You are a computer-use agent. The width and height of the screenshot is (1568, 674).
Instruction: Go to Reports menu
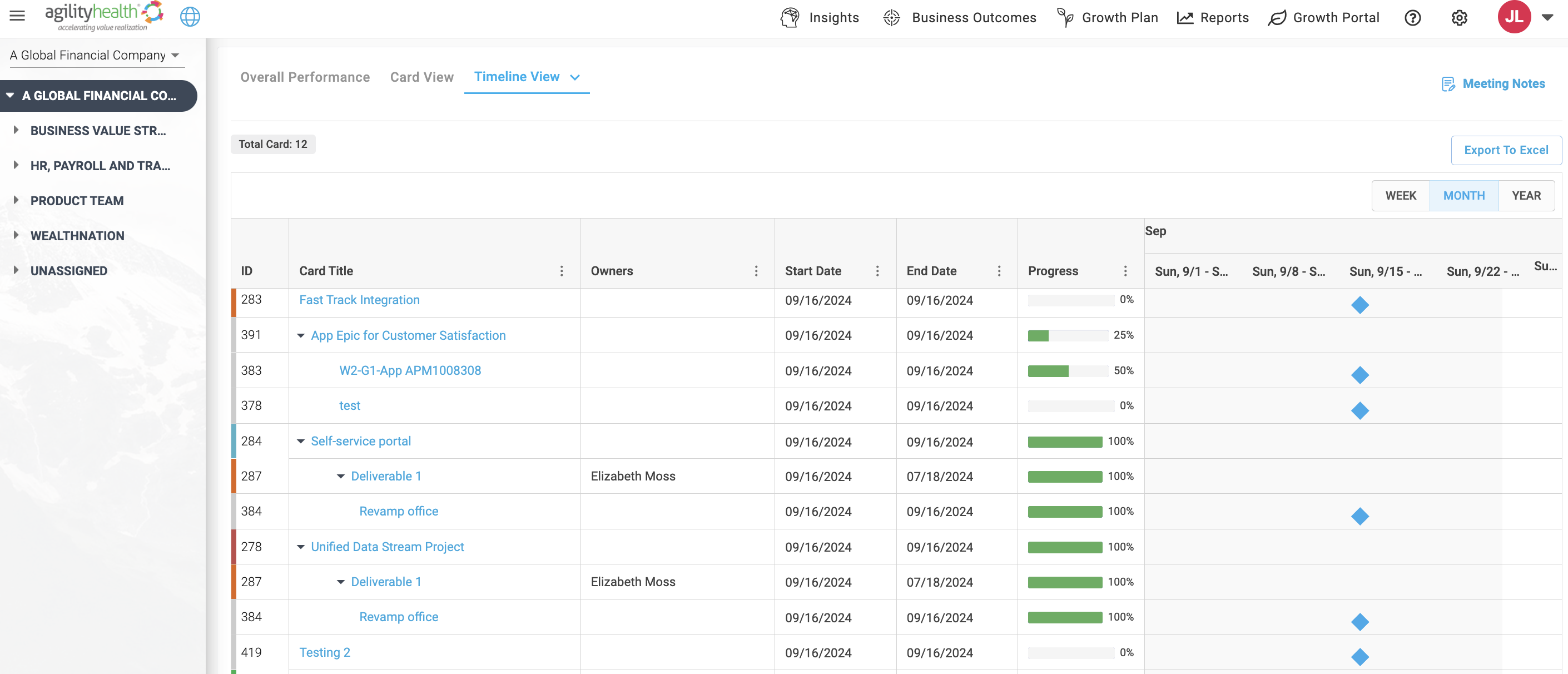pyautogui.click(x=1224, y=18)
